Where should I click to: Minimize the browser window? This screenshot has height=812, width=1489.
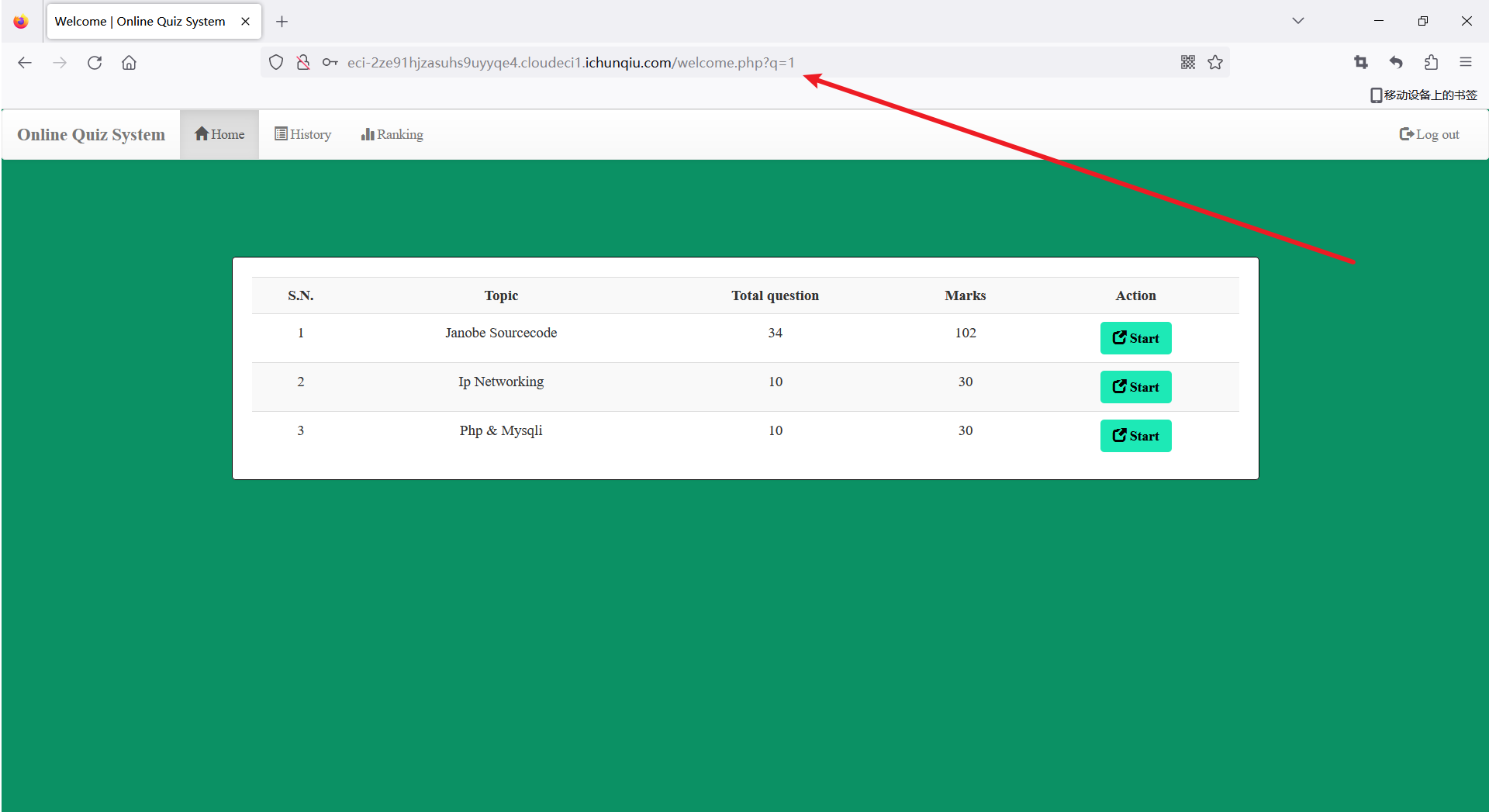pyautogui.click(x=1379, y=21)
